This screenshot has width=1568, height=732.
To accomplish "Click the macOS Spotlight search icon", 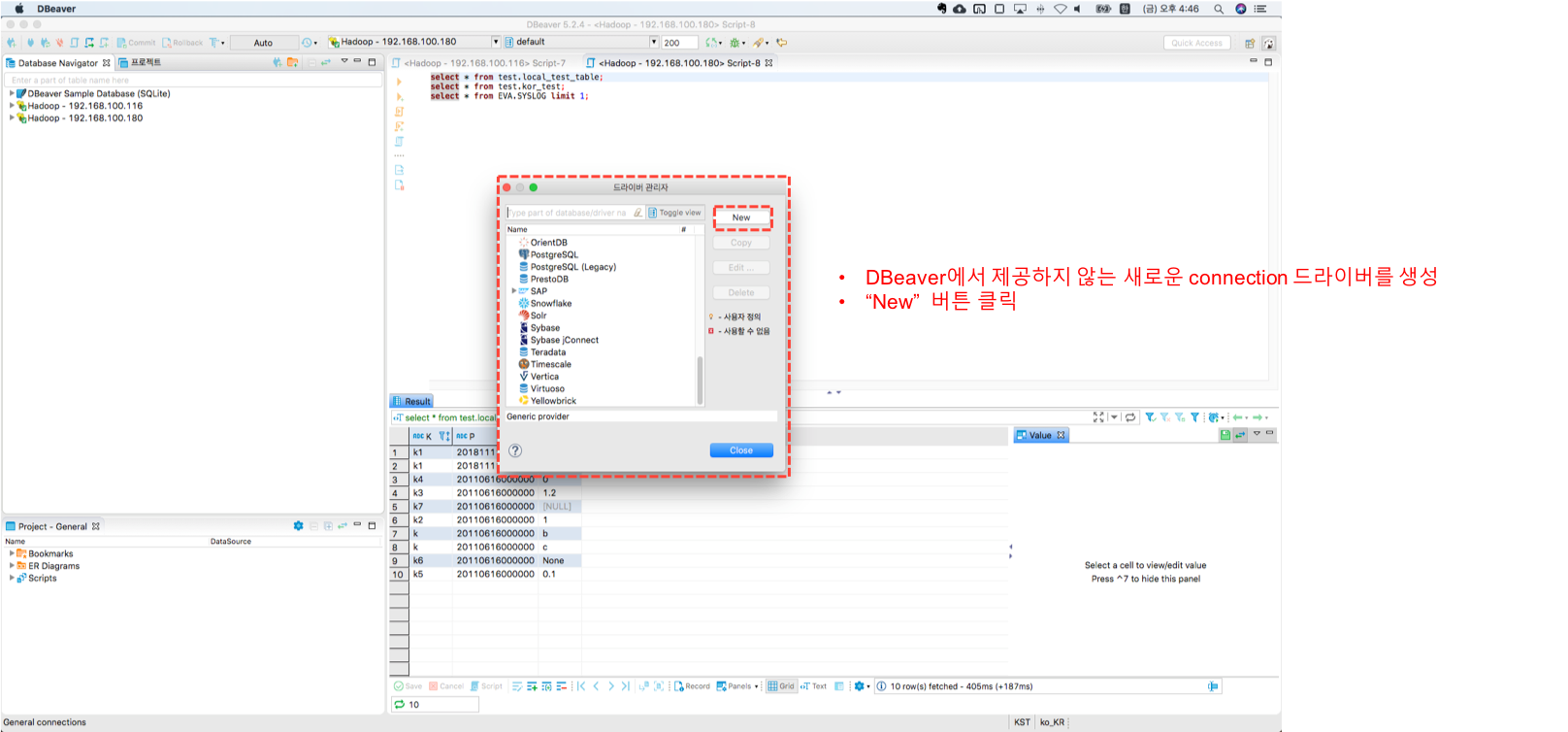I will [1219, 9].
